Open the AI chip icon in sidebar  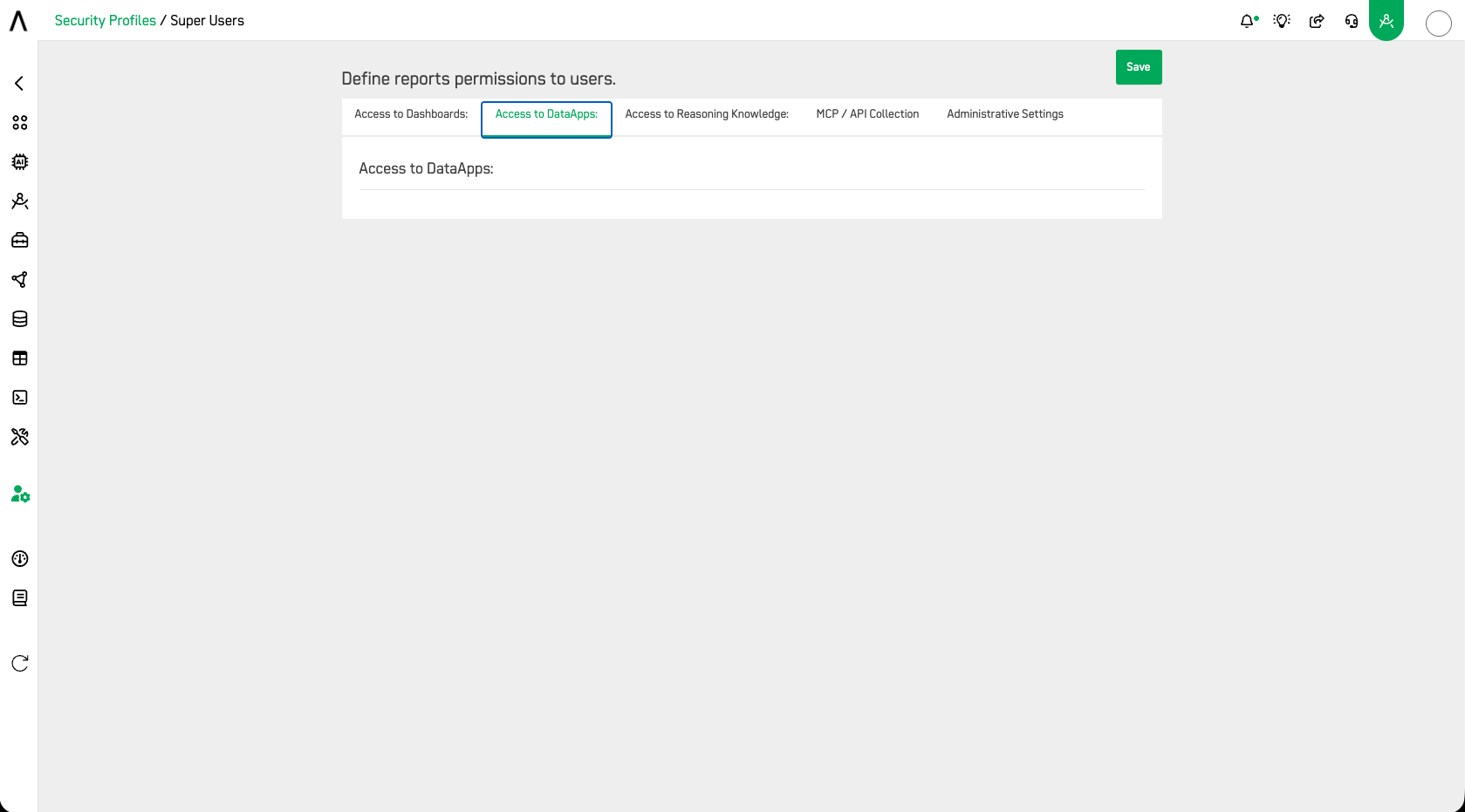(x=19, y=162)
